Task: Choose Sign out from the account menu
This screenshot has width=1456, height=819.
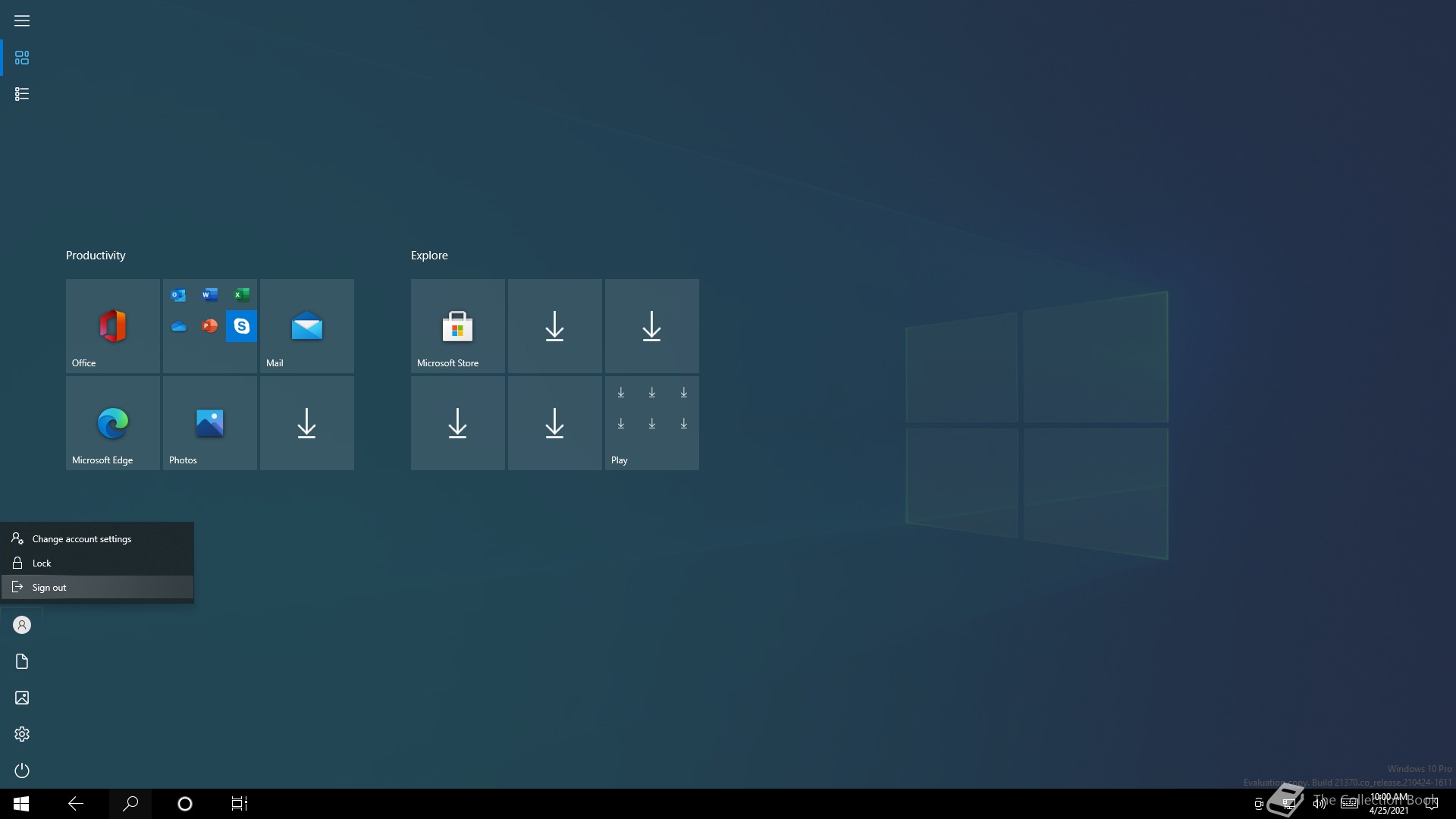Action: click(97, 588)
